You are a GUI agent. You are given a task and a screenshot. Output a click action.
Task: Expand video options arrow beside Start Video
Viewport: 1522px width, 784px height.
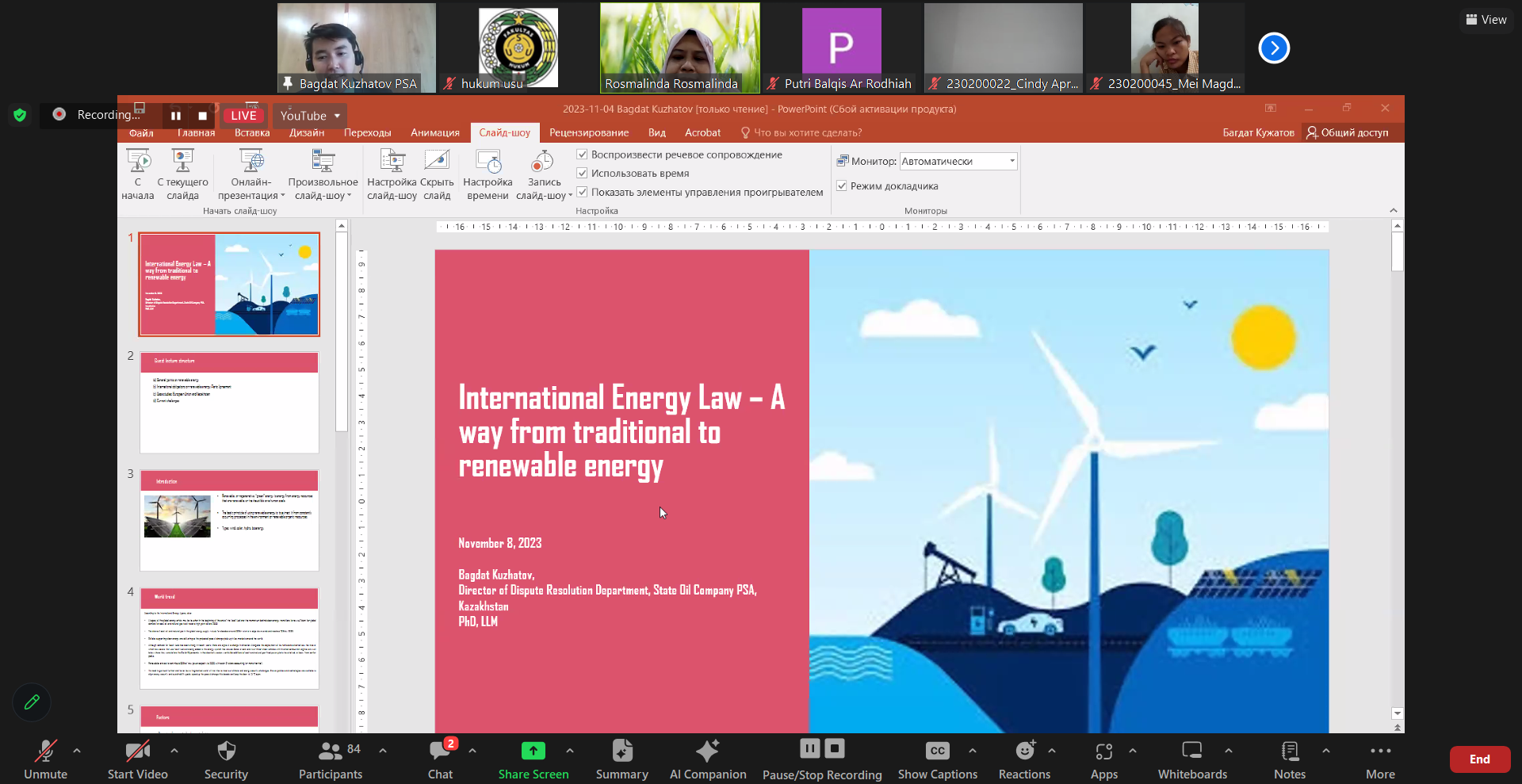tap(174, 750)
